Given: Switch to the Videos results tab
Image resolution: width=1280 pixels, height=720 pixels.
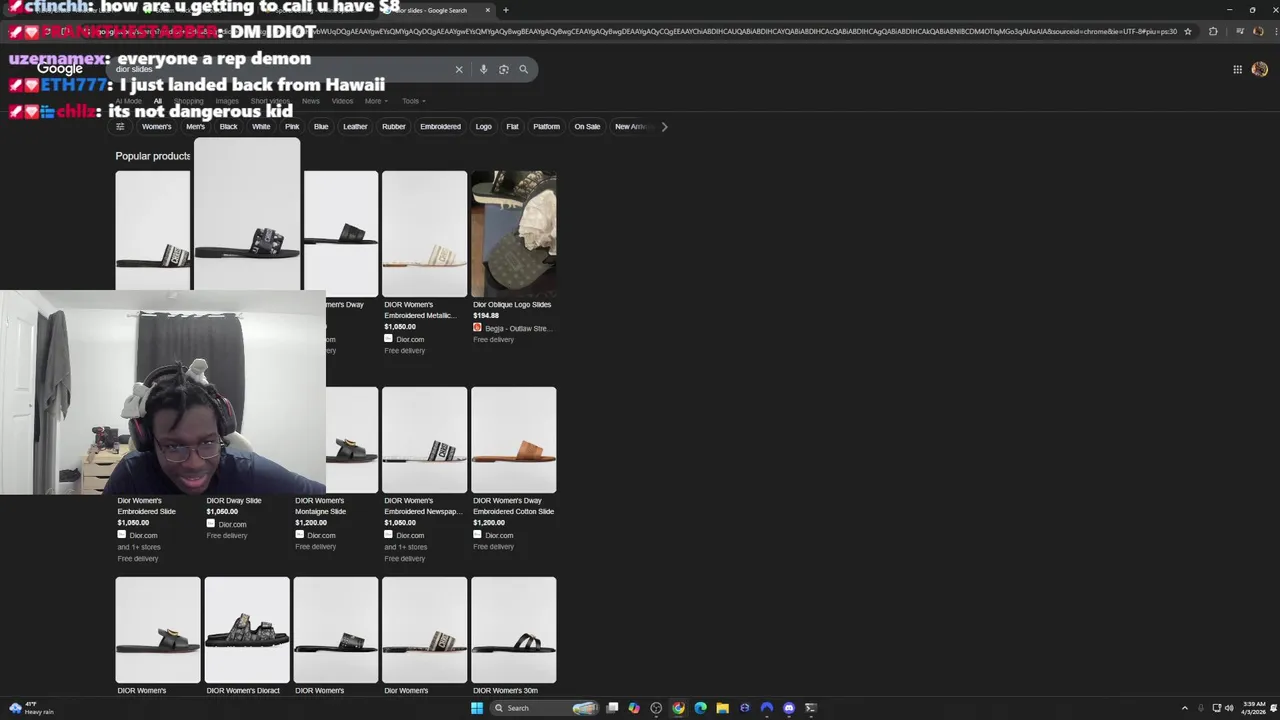Looking at the screenshot, I should tap(342, 101).
